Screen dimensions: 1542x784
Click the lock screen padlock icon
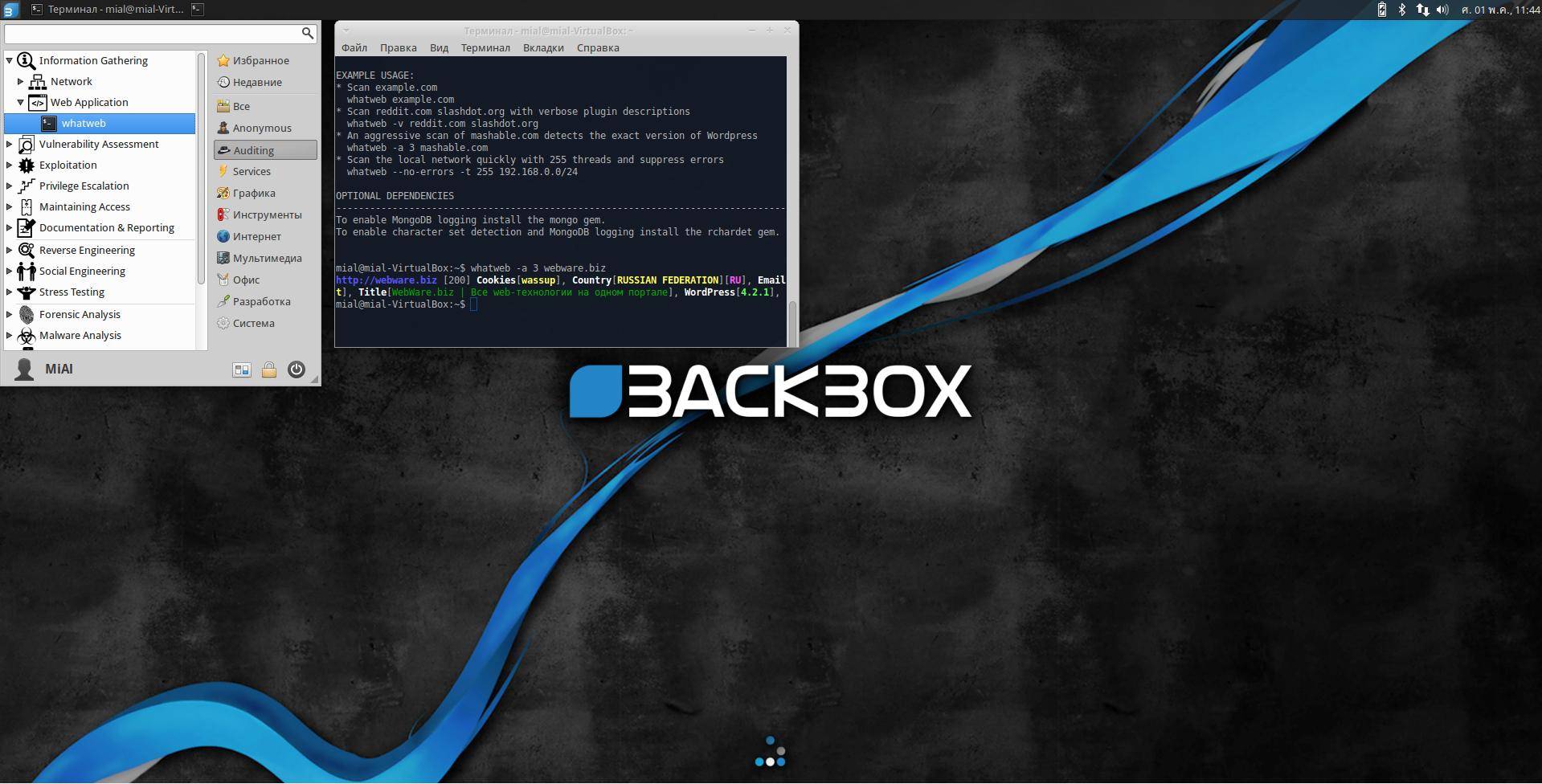coord(269,370)
